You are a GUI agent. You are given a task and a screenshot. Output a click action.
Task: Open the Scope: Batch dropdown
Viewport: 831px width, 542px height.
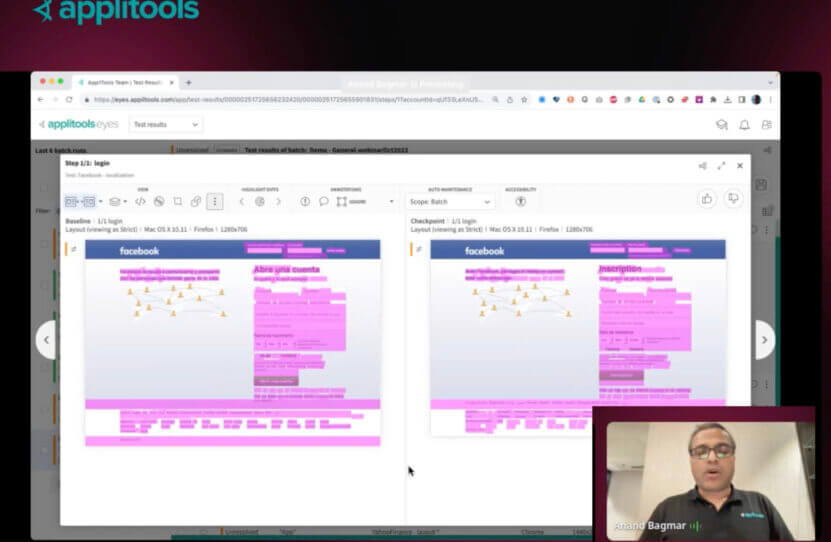pyautogui.click(x=450, y=202)
